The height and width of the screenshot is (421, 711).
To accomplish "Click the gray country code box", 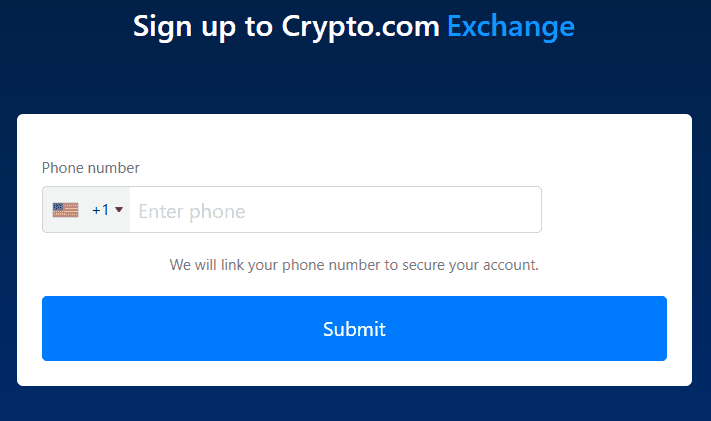I will (x=86, y=210).
